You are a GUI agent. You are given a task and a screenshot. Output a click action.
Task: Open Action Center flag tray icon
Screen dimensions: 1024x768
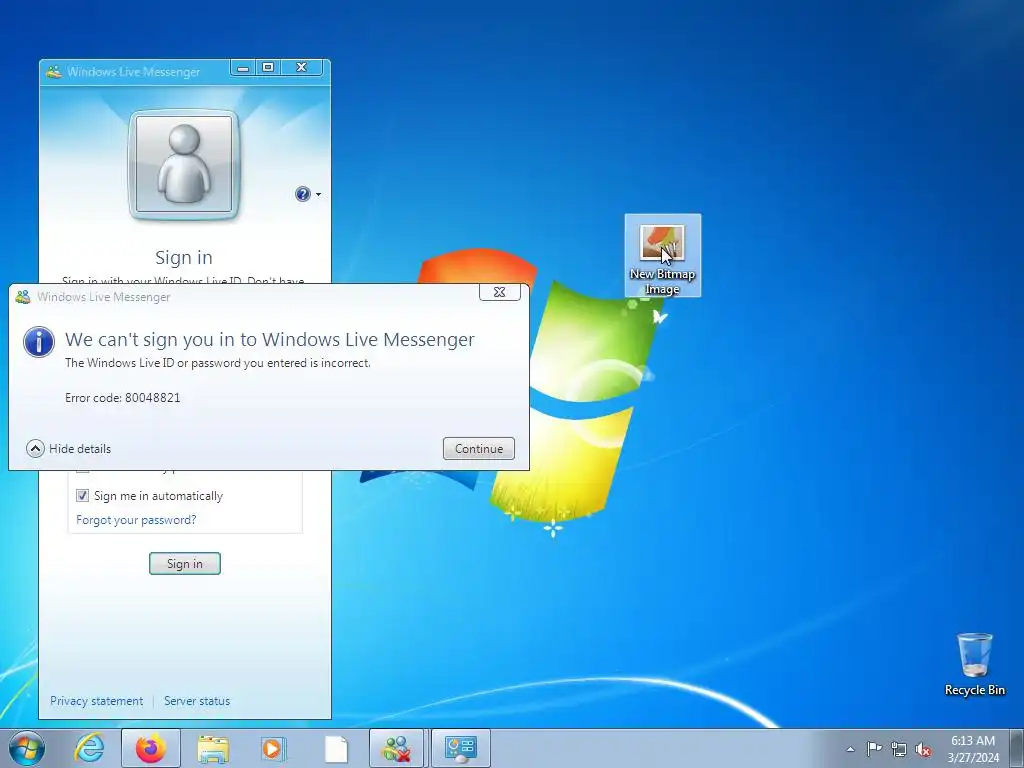pyautogui.click(x=874, y=748)
